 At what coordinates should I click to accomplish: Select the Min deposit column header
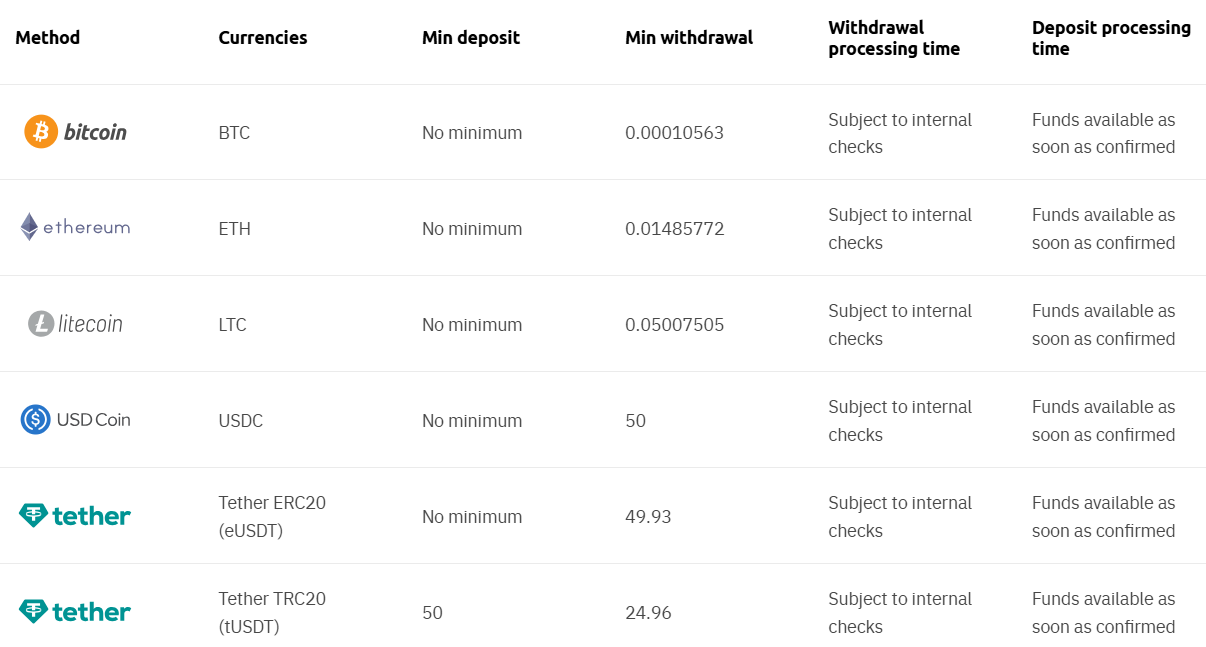(x=471, y=38)
